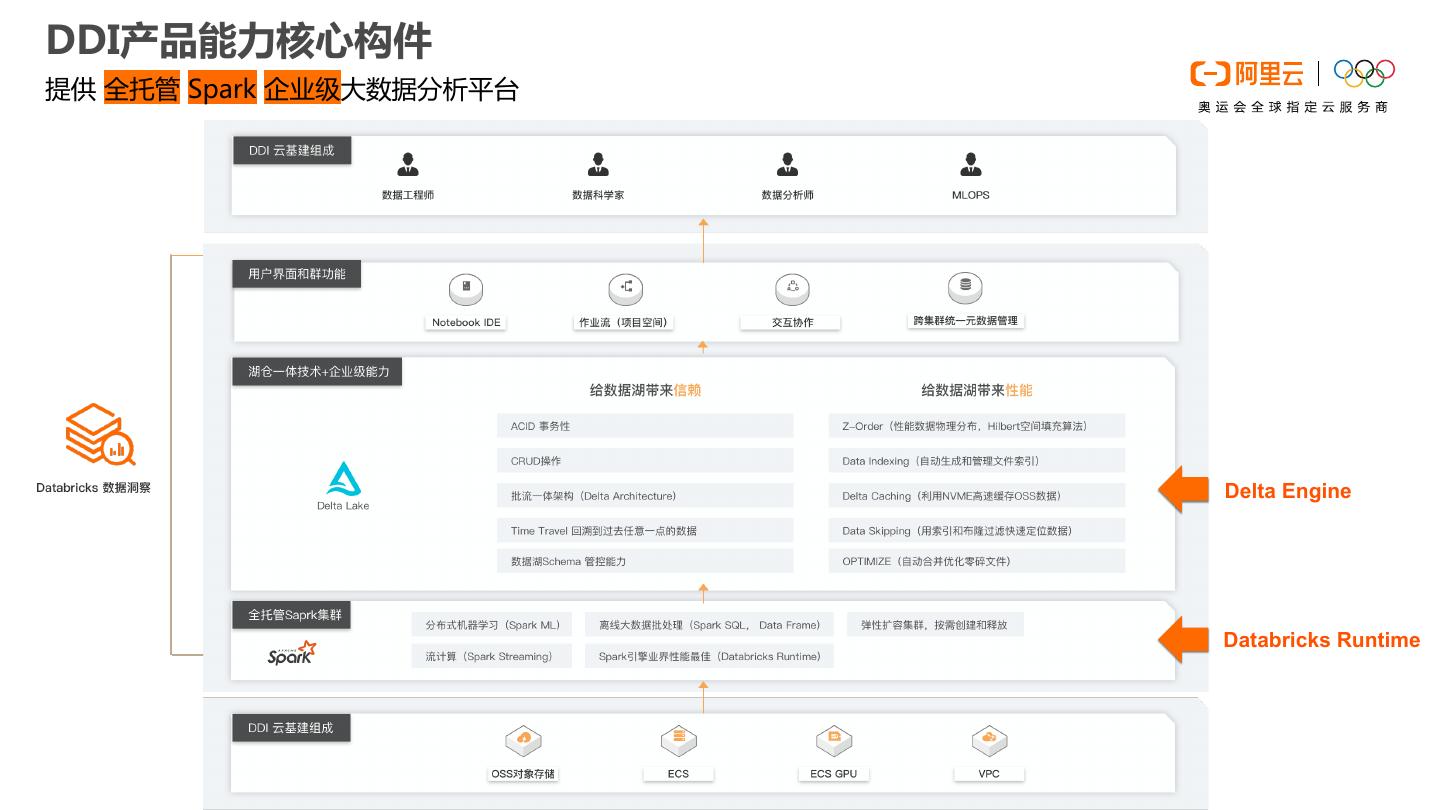Click the Delta Lake logo
The height and width of the screenshot is (810, 1440).
343,480
